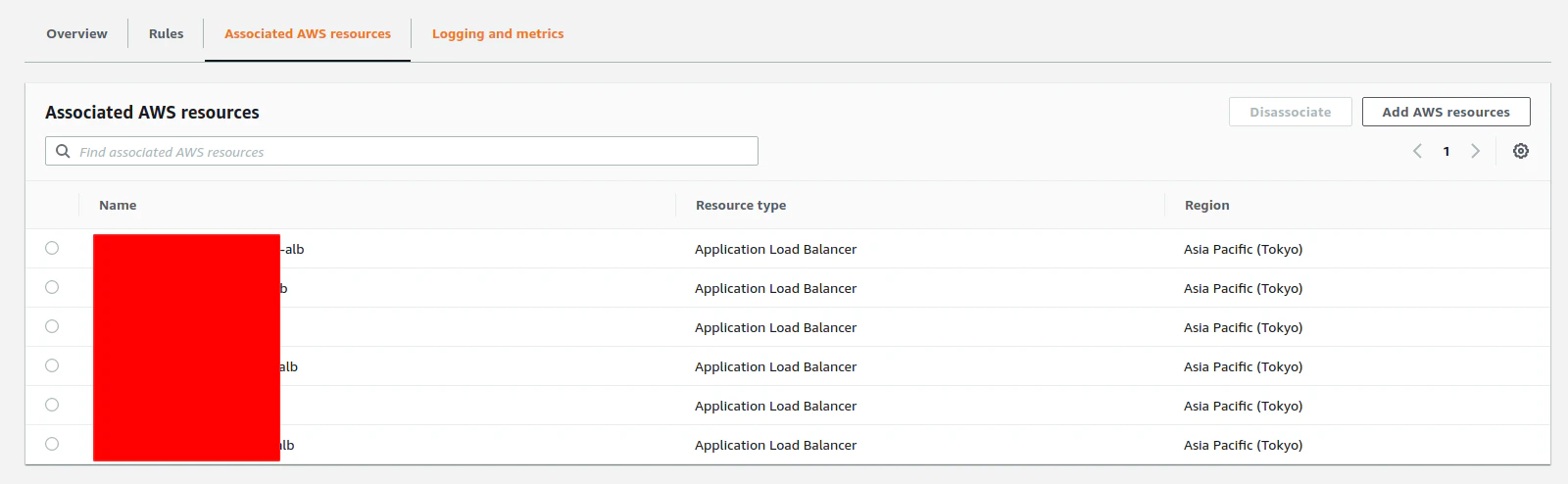Click the Resource type column header
Screen dimensions: 1568x484
coord(741,205)
